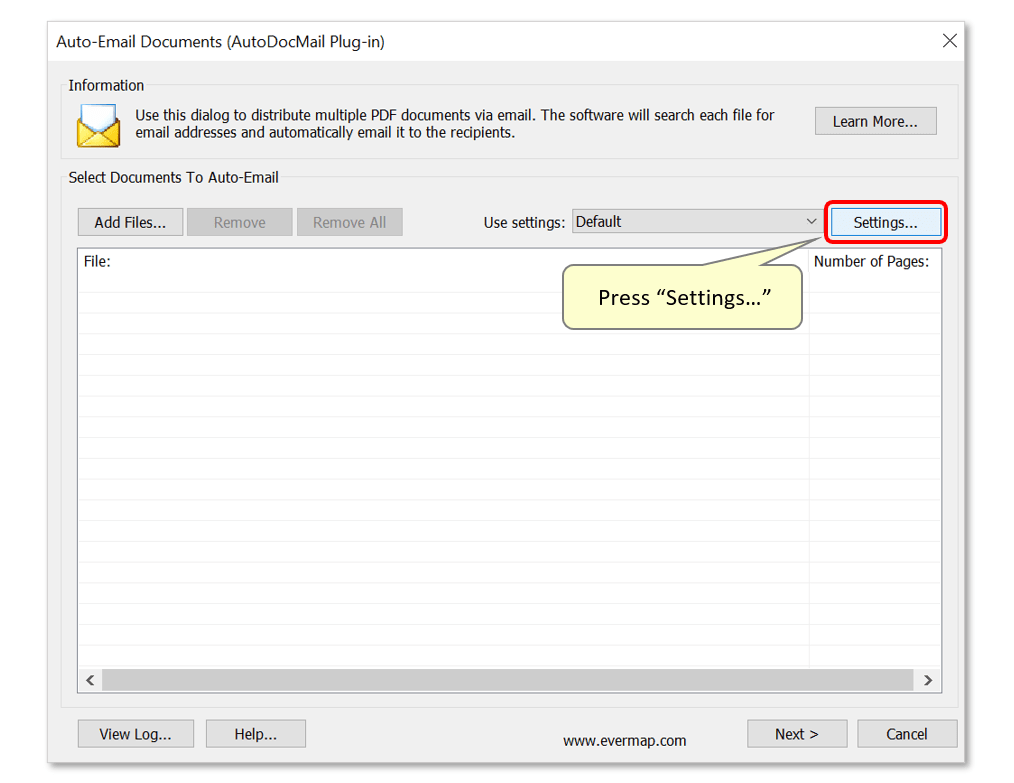Screen dimensions: 1014x783
Task: Click the envelope mail icon
Action: (98, 125)
